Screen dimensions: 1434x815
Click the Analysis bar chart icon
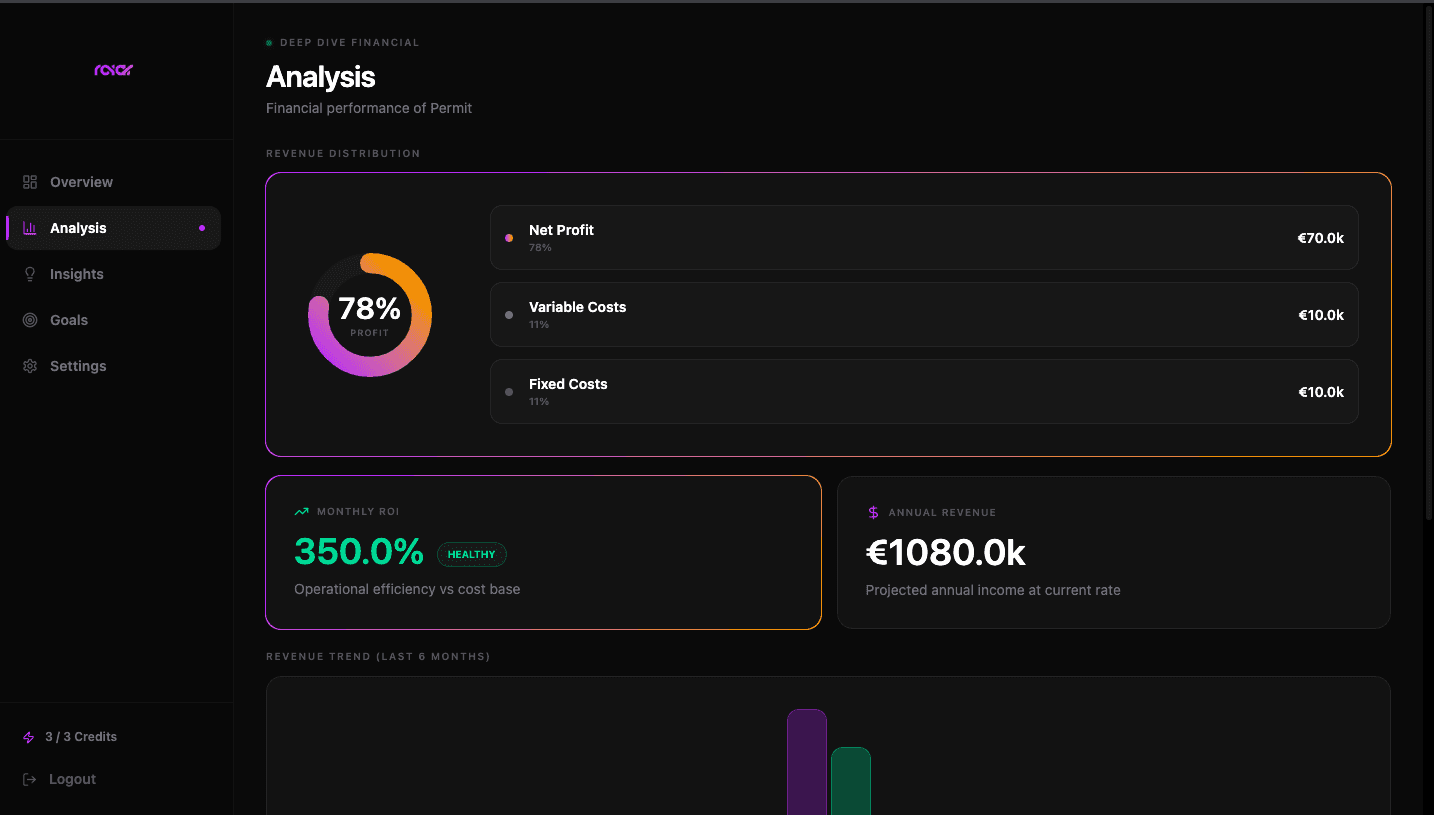click(30, 228)
